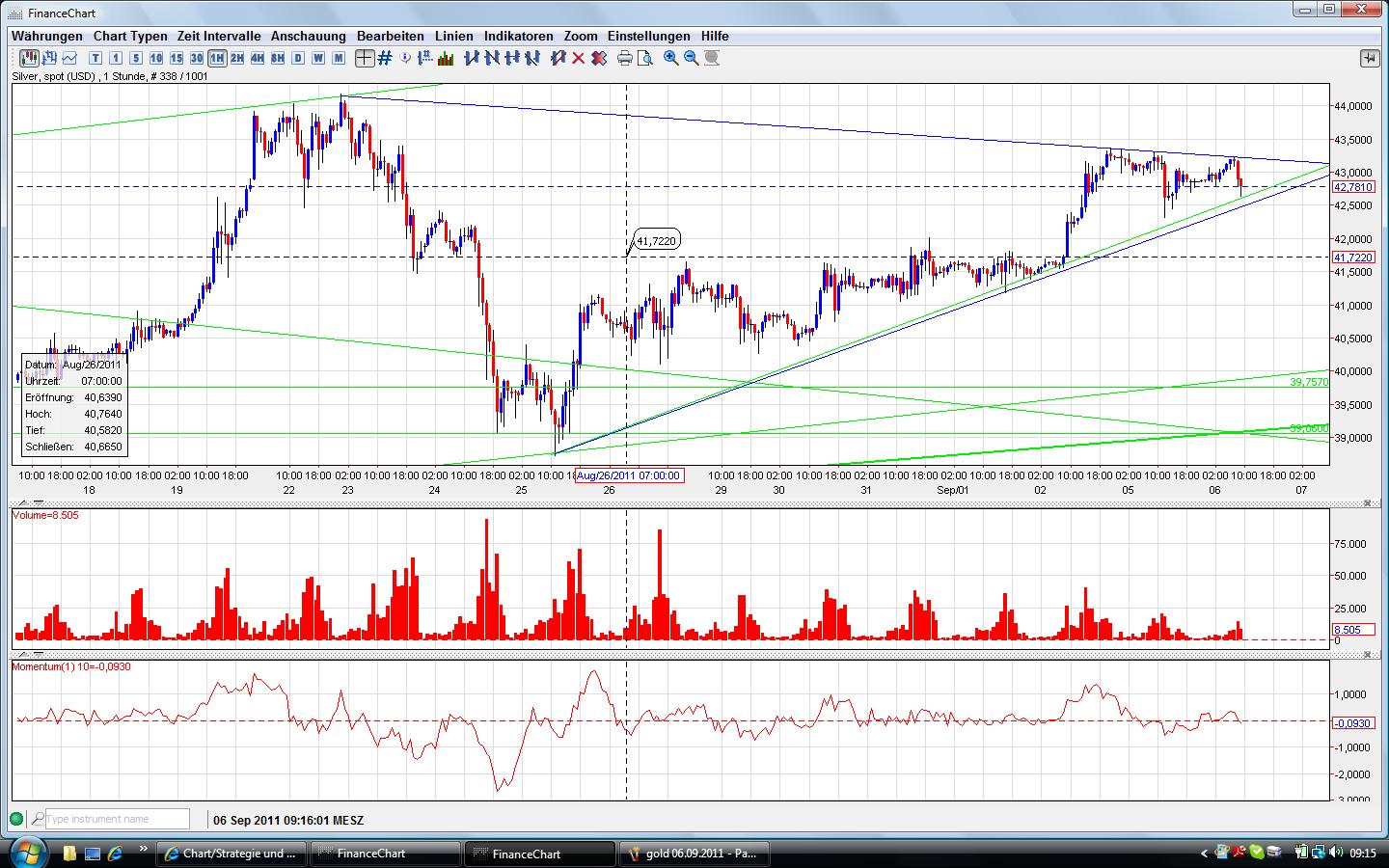Open the Zoom menu
1389x868 pixels.
click(581, 36)
